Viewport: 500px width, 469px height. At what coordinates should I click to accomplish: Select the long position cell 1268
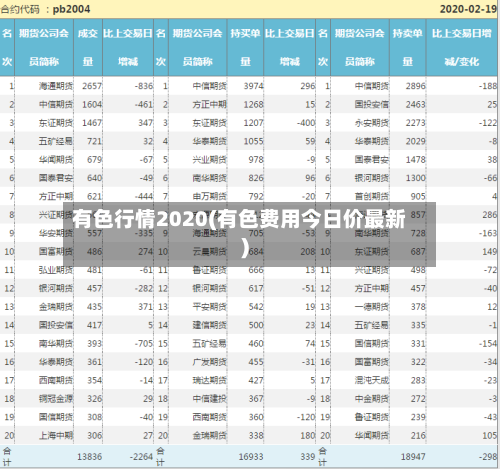[x=254, y=104]
